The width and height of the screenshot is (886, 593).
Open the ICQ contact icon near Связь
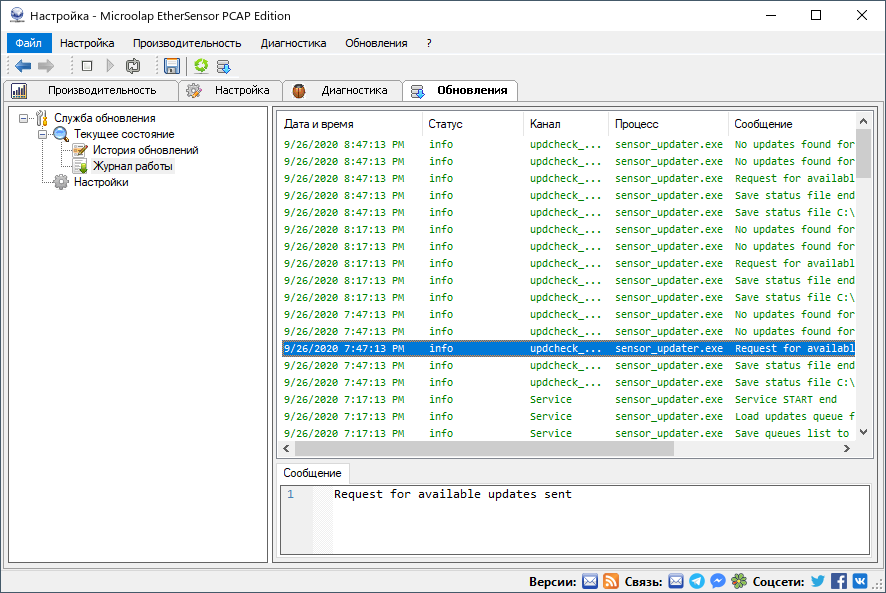(x=739, y=580)
